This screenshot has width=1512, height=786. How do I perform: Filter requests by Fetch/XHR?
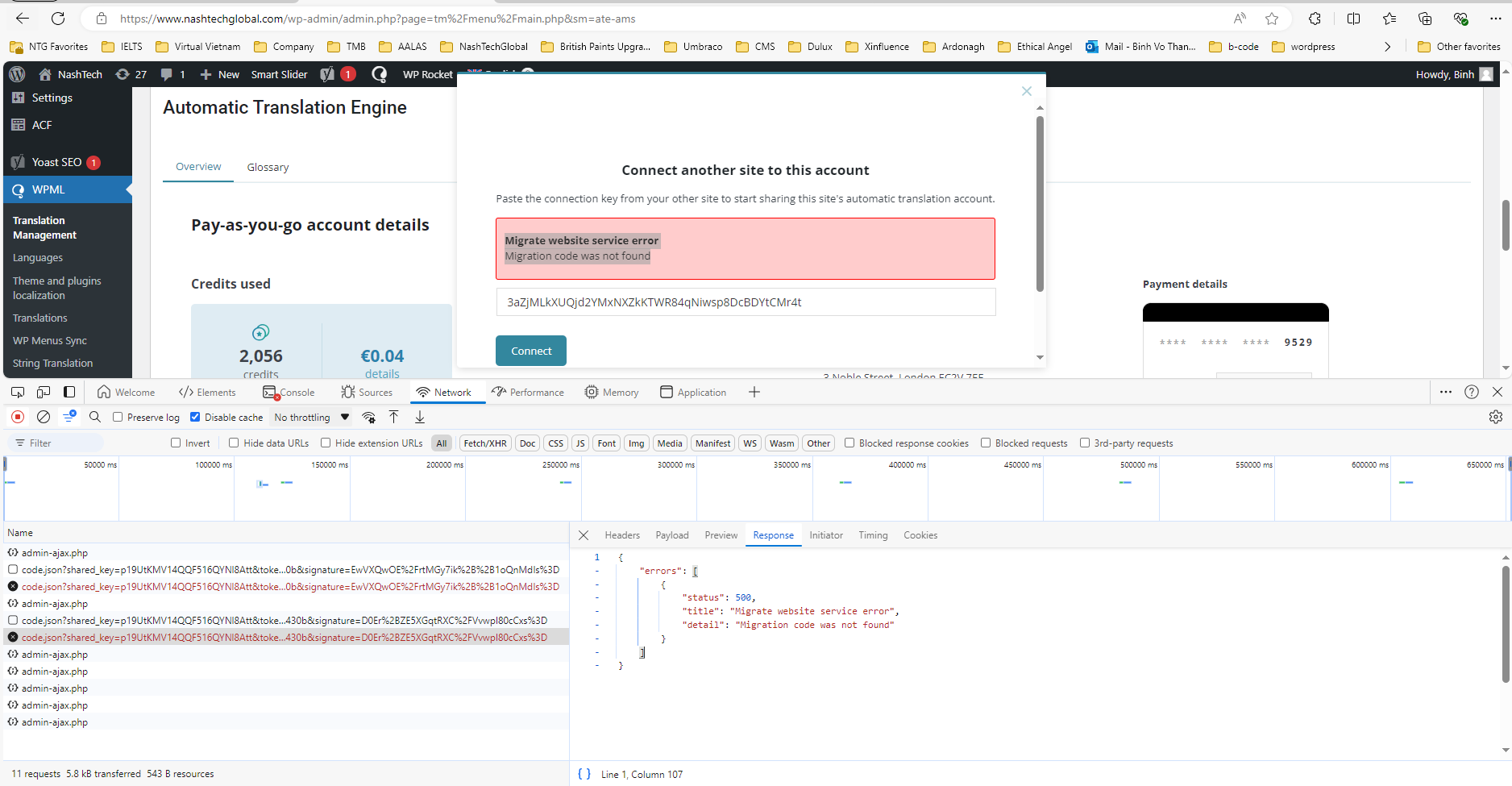coord(485,443)
